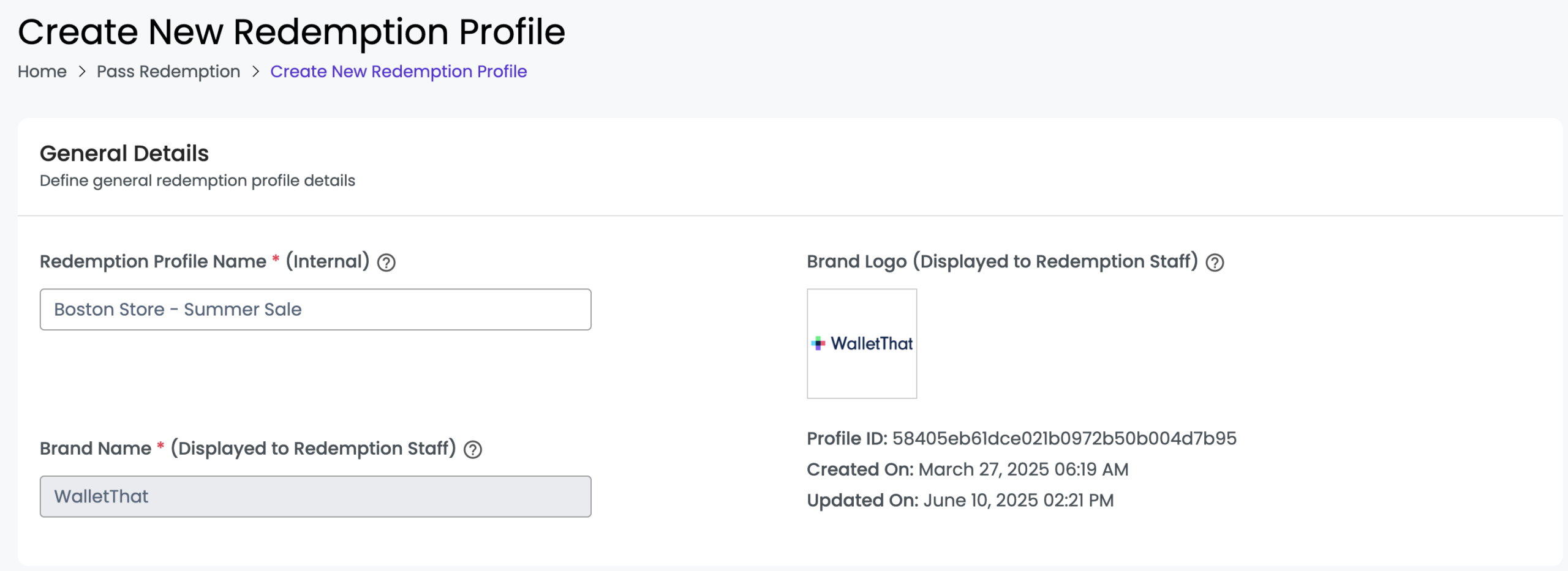Focus the Boston Store - Summer Sale field

click(315, 310)
